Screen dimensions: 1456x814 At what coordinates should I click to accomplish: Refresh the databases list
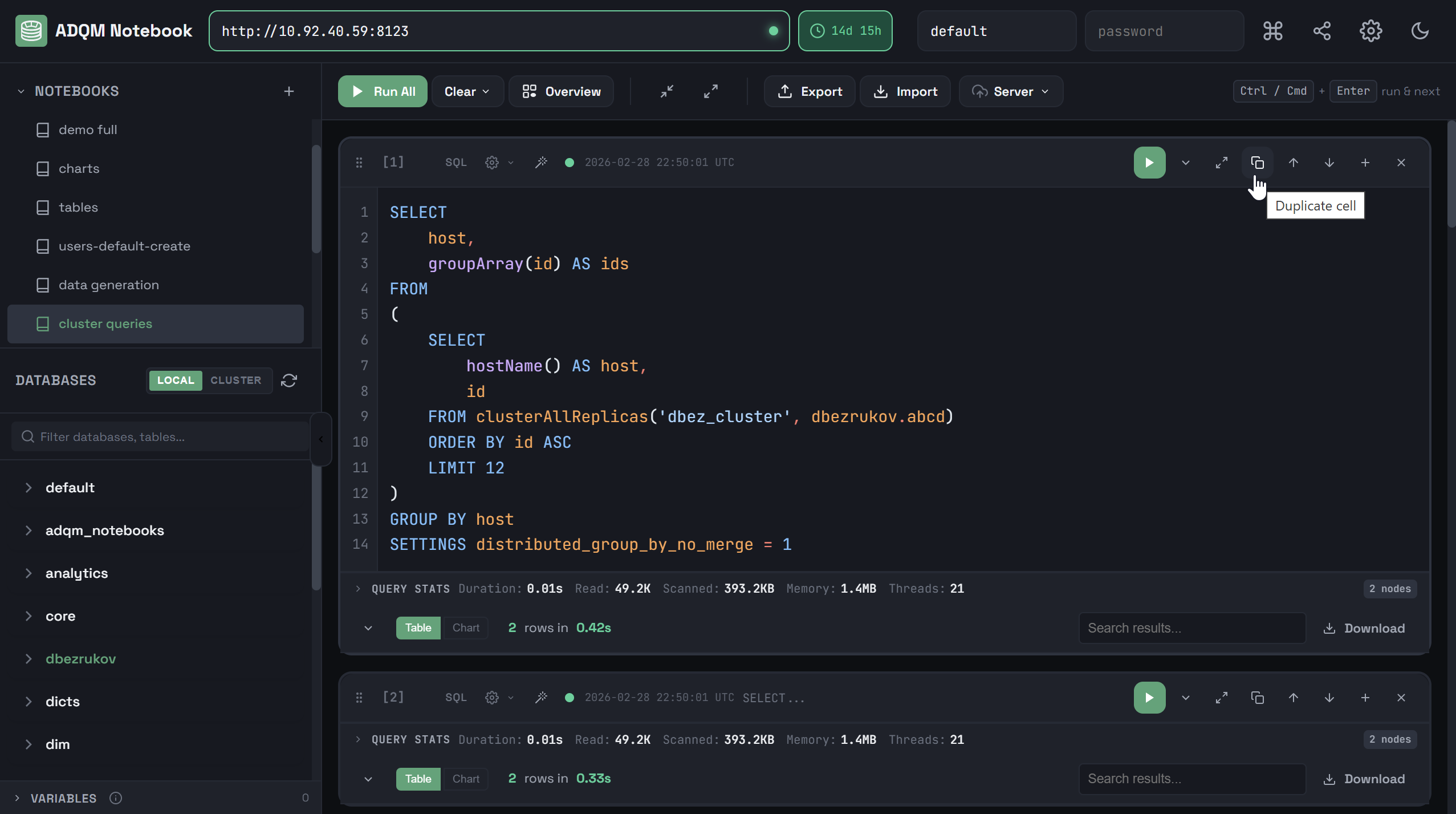pyautogui.click(x=289, y=380)
